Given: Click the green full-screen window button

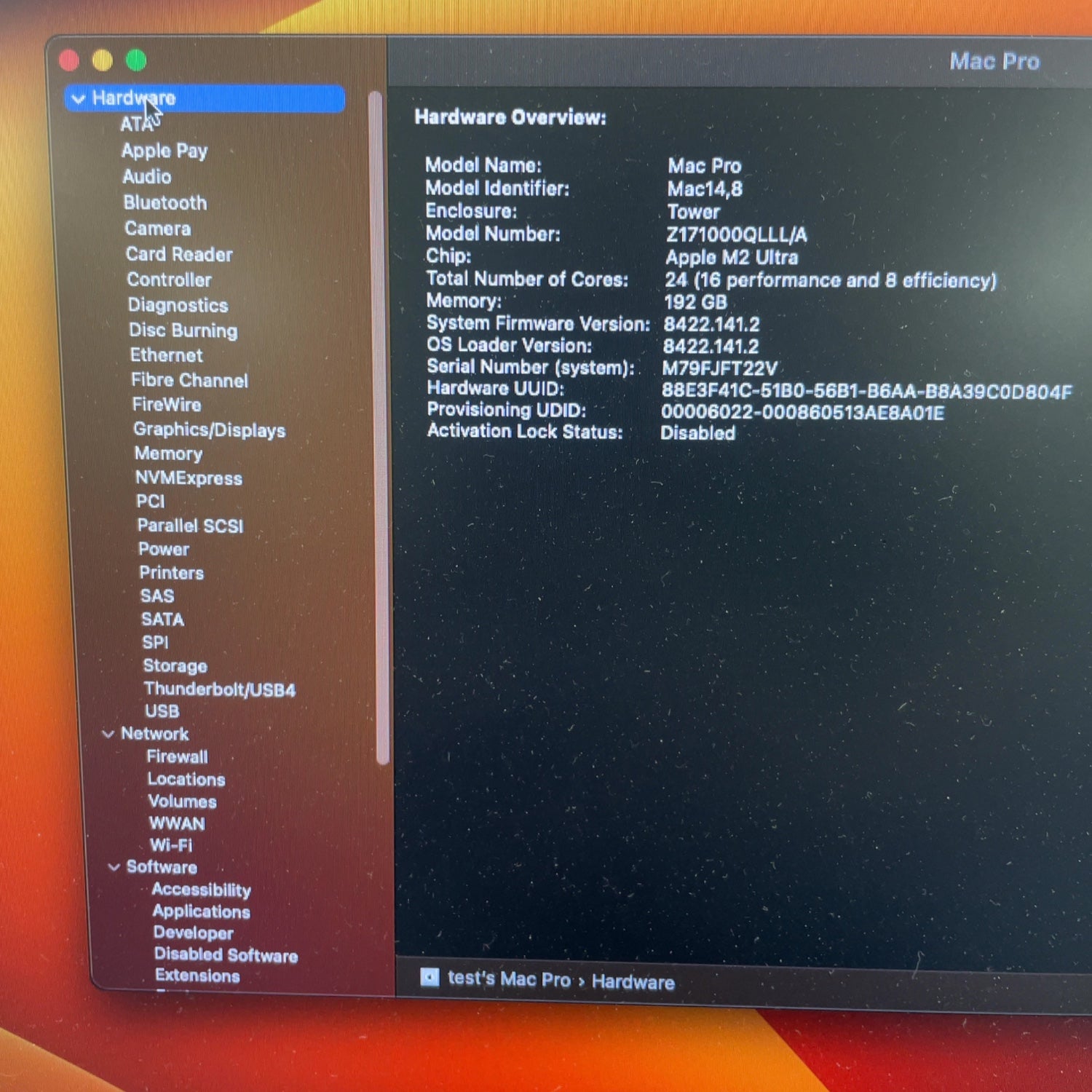Looking at the screenshot, I should pyautogui.click(x=136, y=60).
